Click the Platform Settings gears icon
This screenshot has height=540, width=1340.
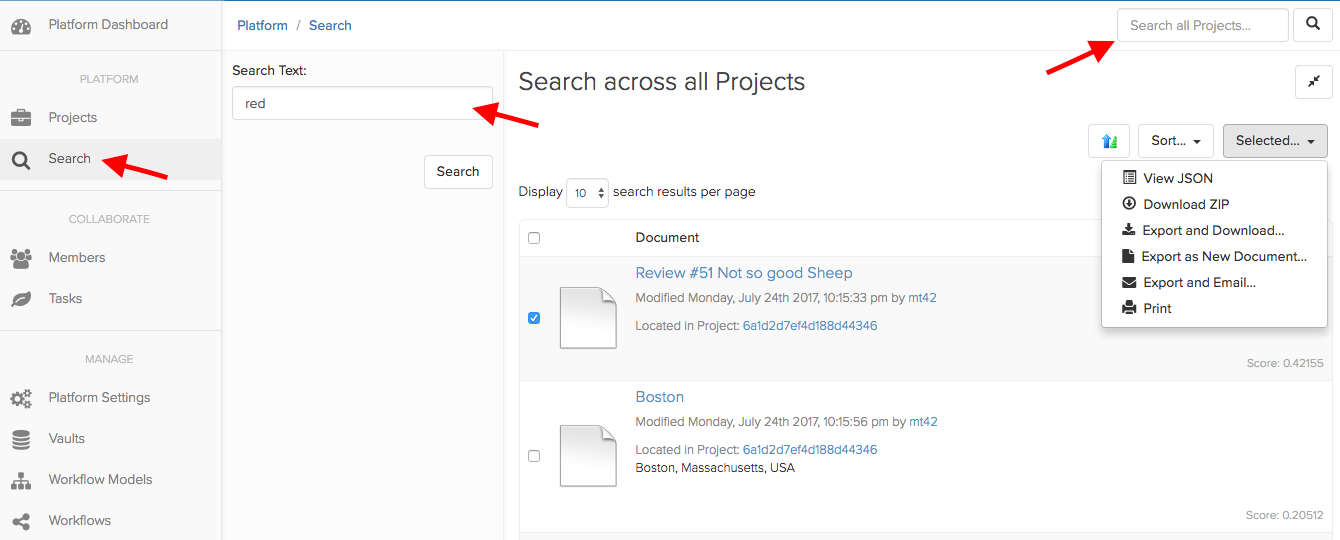[x=21, y=398]
